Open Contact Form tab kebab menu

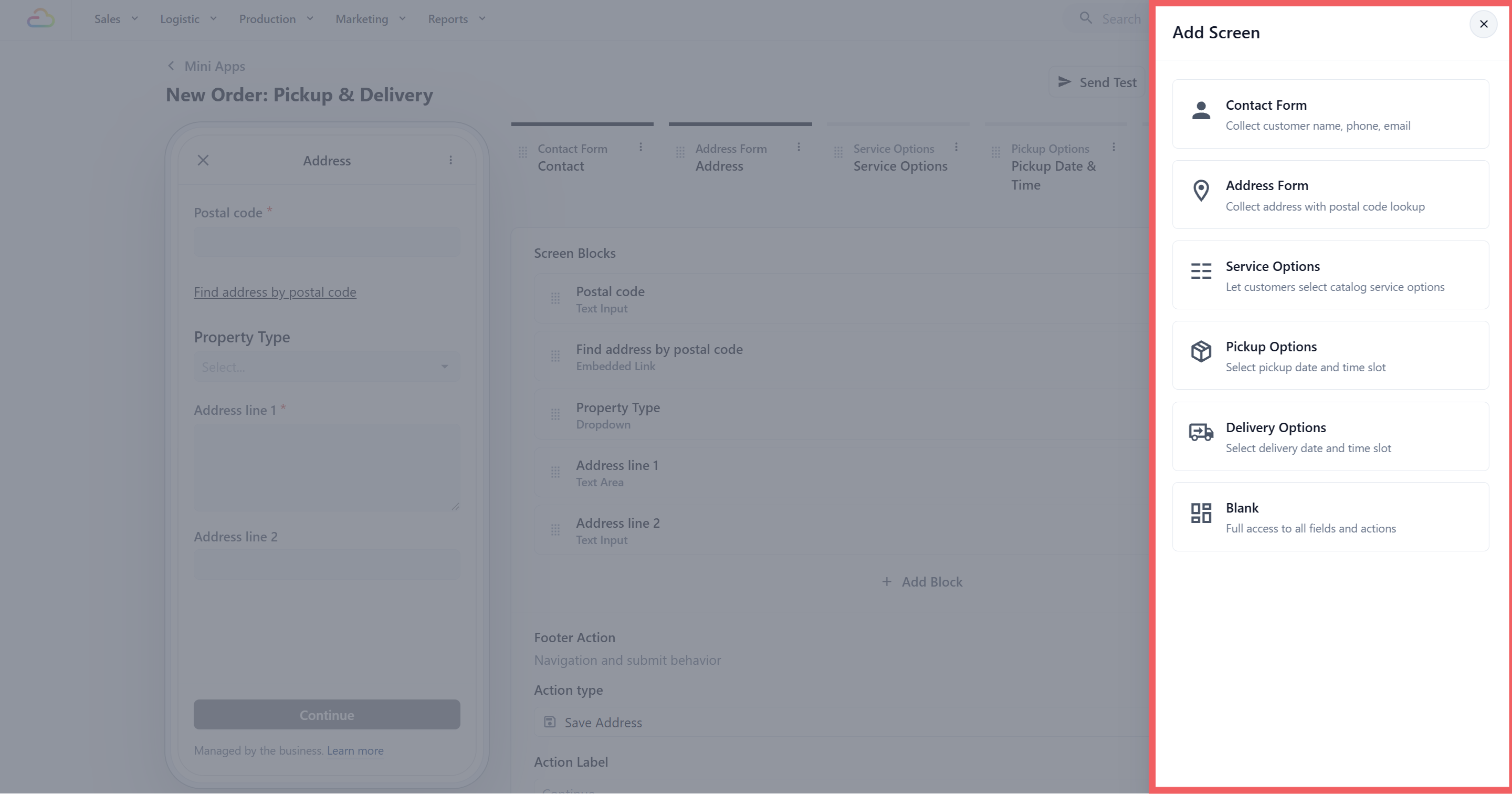click(640, 148)
